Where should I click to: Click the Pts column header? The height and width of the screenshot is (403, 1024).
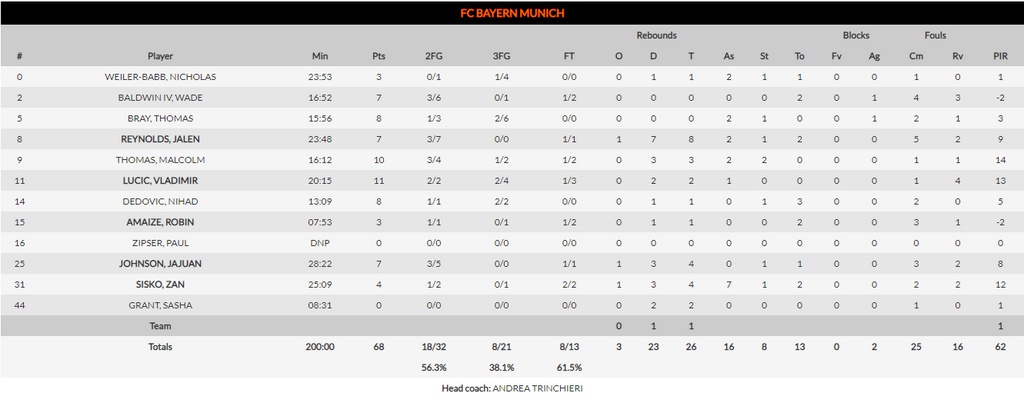pos(378,56)
